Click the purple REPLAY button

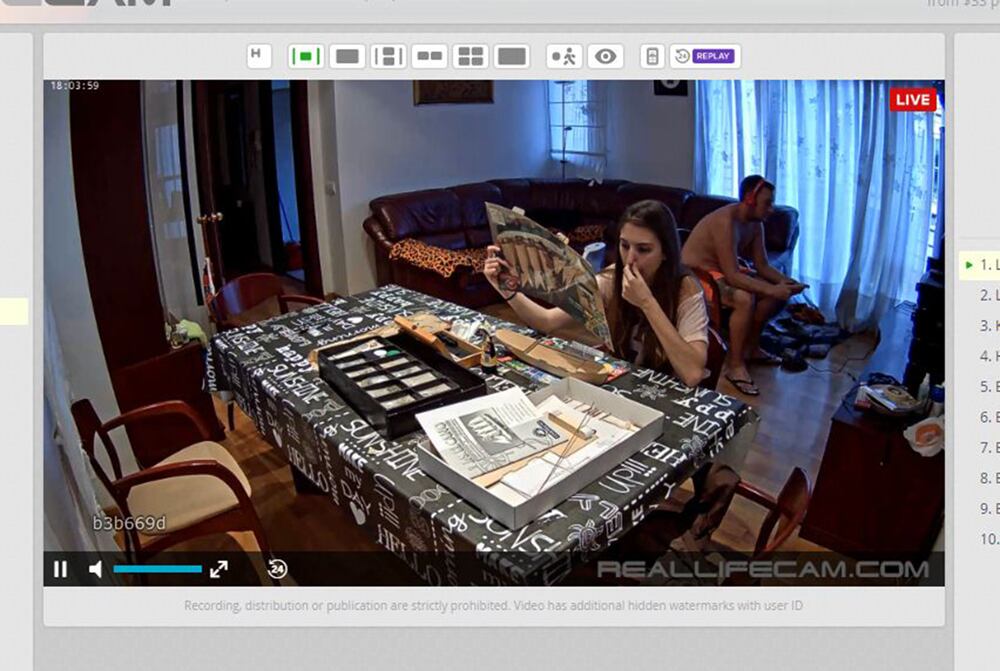pyautogui.click(x=713, y=57)
